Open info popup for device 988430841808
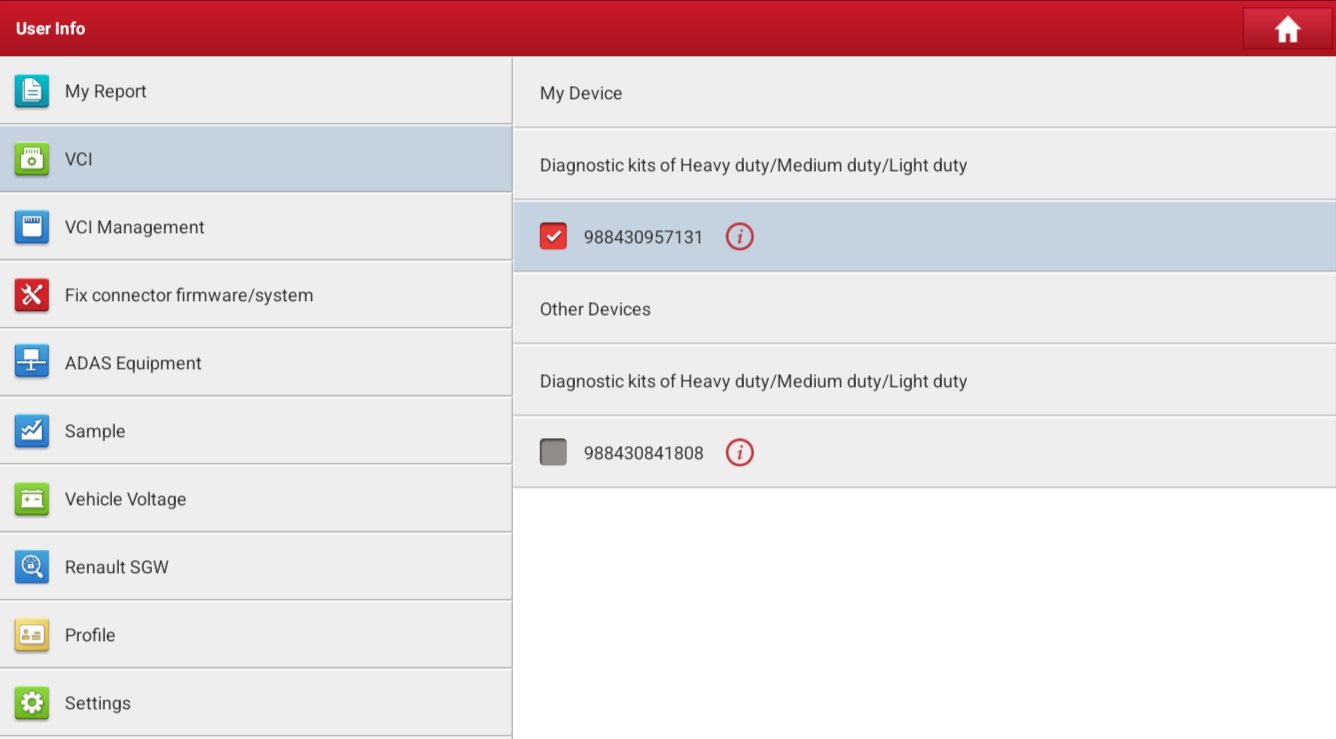 (x=739, y=452)
